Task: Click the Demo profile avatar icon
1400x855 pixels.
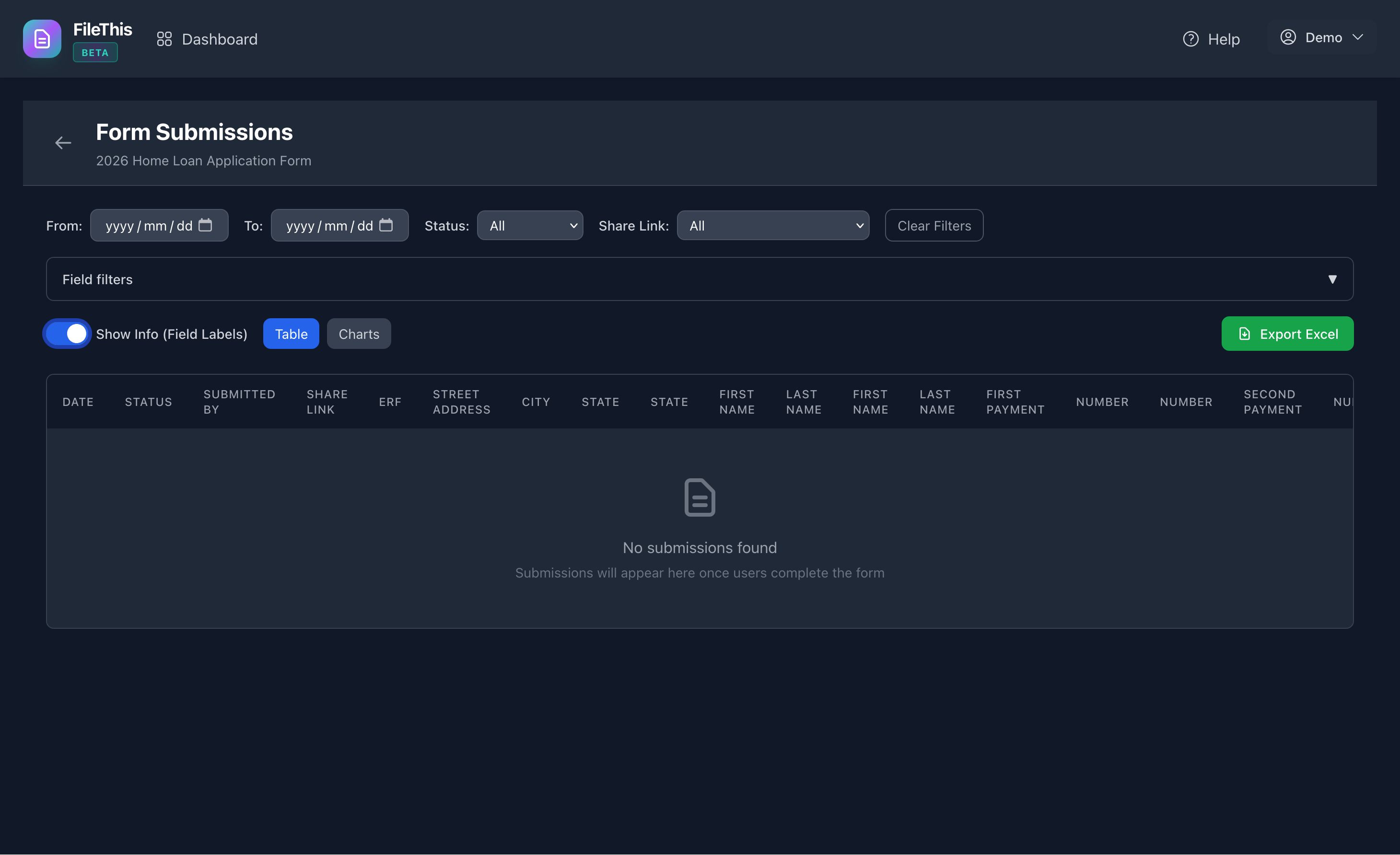Action: [1288, 37]
